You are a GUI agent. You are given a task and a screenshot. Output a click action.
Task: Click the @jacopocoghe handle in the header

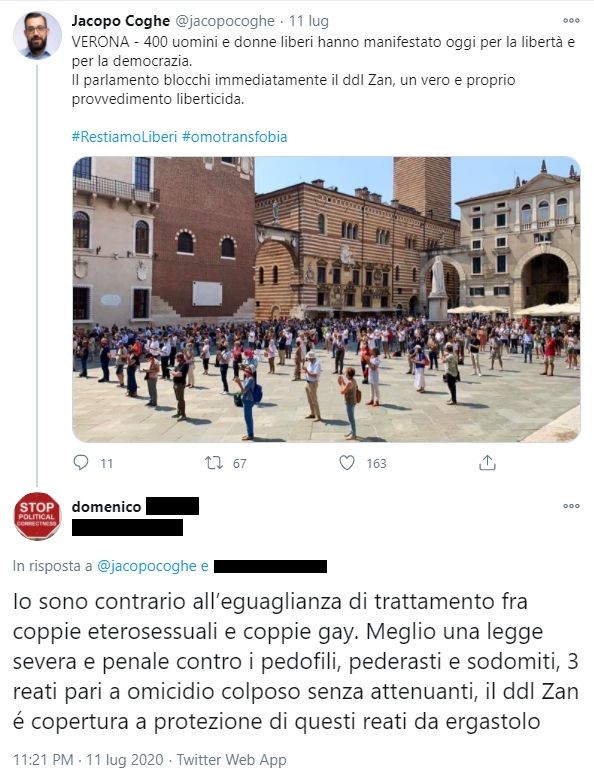click(x=224, y=21)
